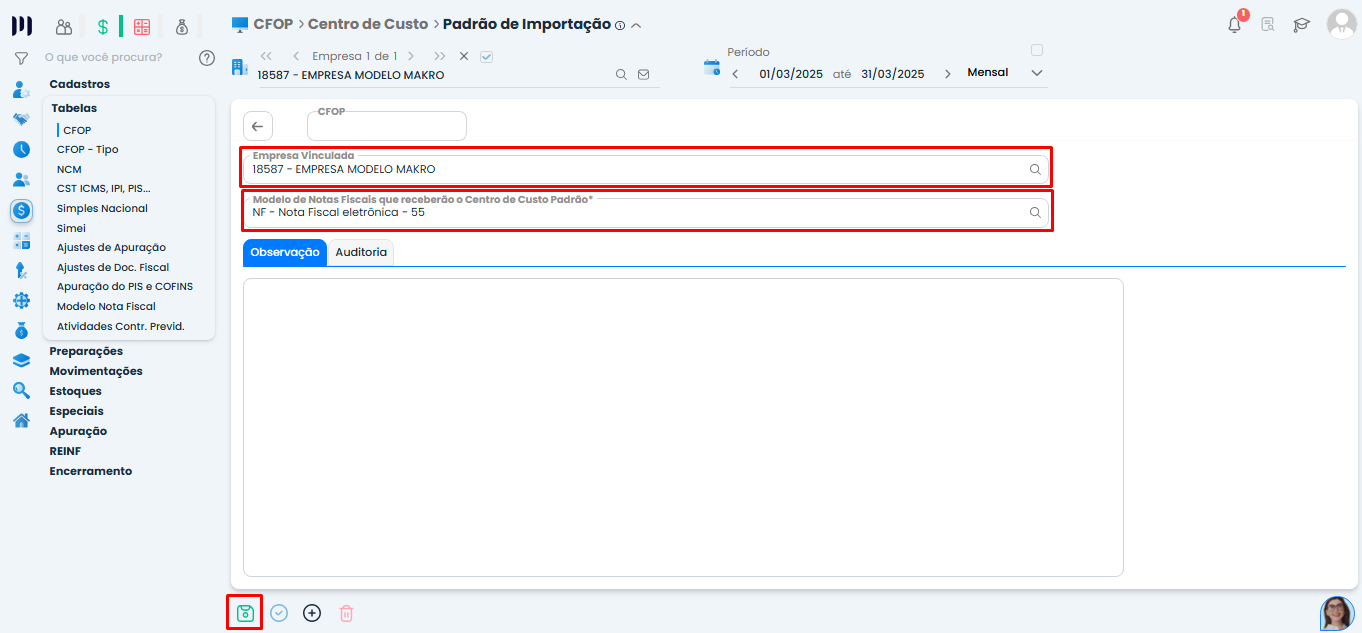The image size is (1362, 633).
Task: Expand the Cadastros menu section
Action: click(x=80, y=84)
